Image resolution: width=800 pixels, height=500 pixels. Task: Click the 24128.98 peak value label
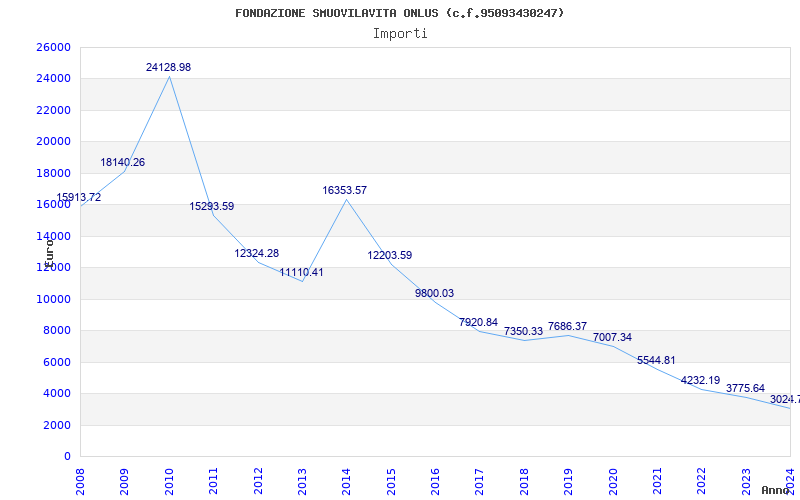pyautogui.click(x=168, y=67)
